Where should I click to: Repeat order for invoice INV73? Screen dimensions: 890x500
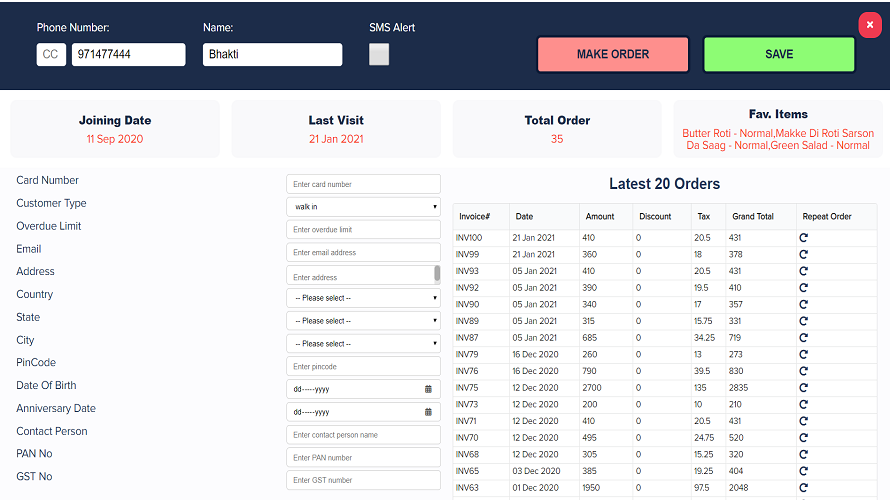tap(803, 405)
